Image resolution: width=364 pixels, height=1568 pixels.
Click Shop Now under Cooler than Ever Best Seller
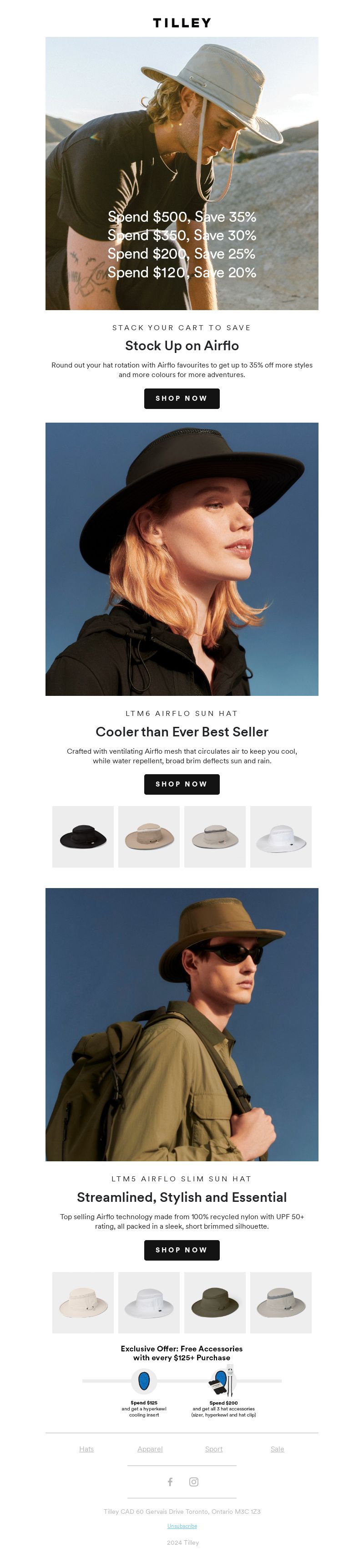tap(182, 784)
